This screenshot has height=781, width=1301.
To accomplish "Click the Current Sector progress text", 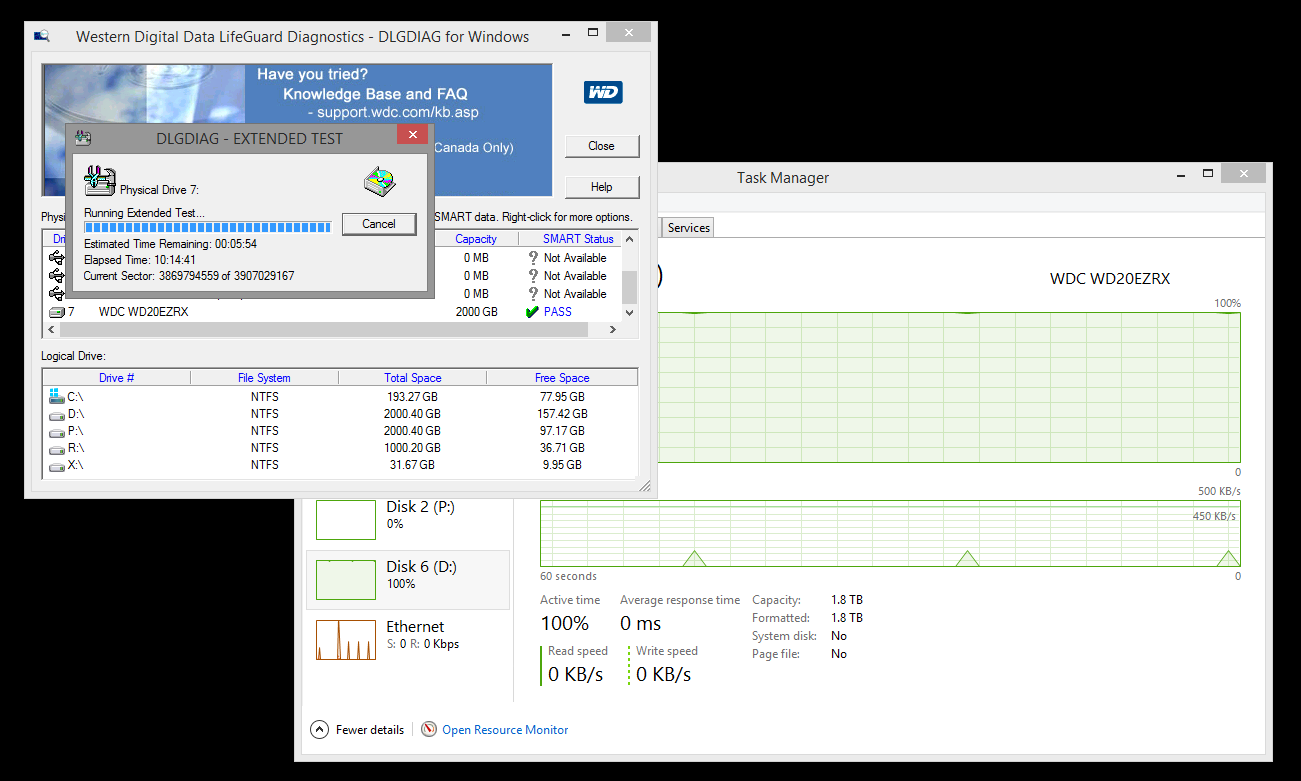I will pos(189,276).
